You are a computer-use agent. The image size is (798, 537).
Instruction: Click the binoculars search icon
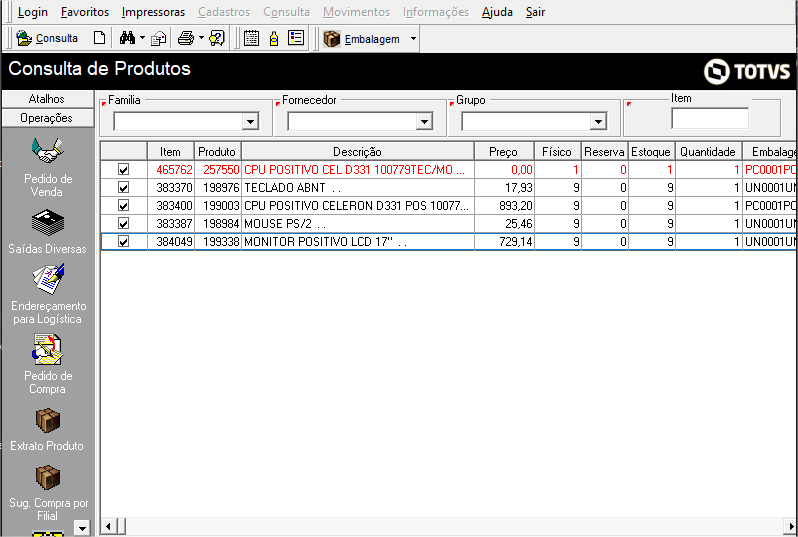[127, 38]
